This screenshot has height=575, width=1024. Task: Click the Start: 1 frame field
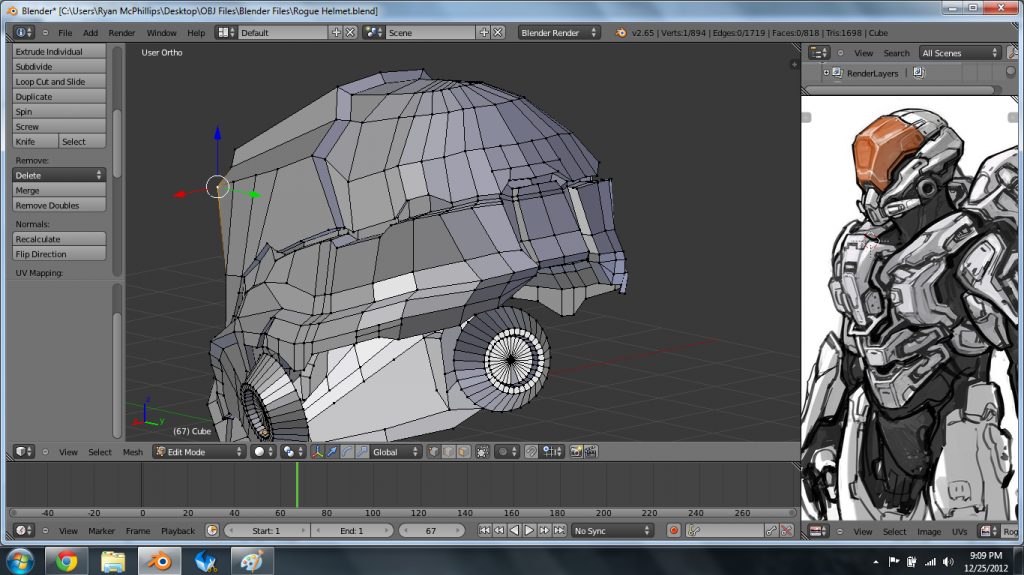tap(266, 531)
